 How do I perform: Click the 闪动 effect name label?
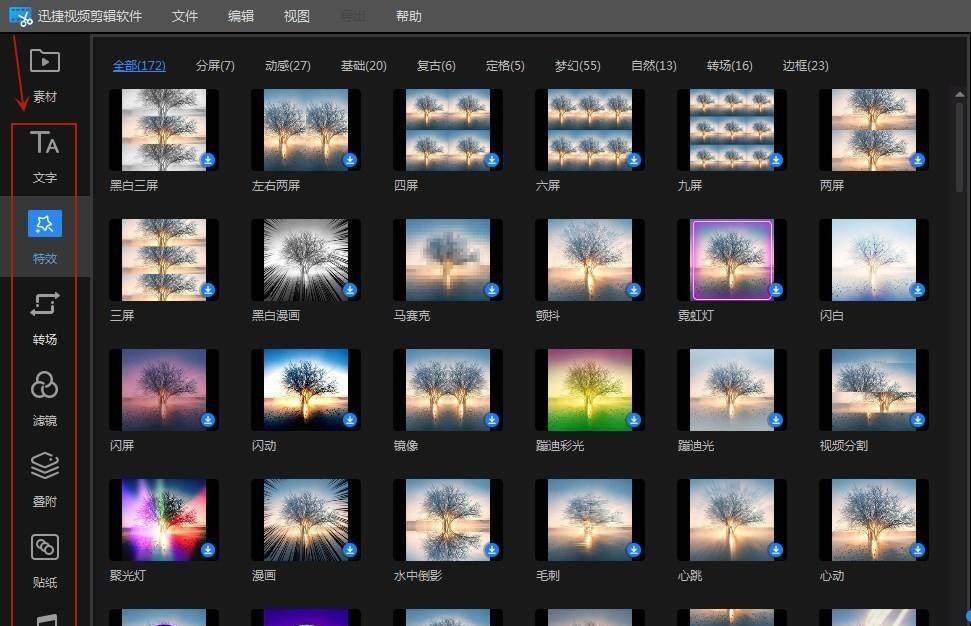[264, 446]
